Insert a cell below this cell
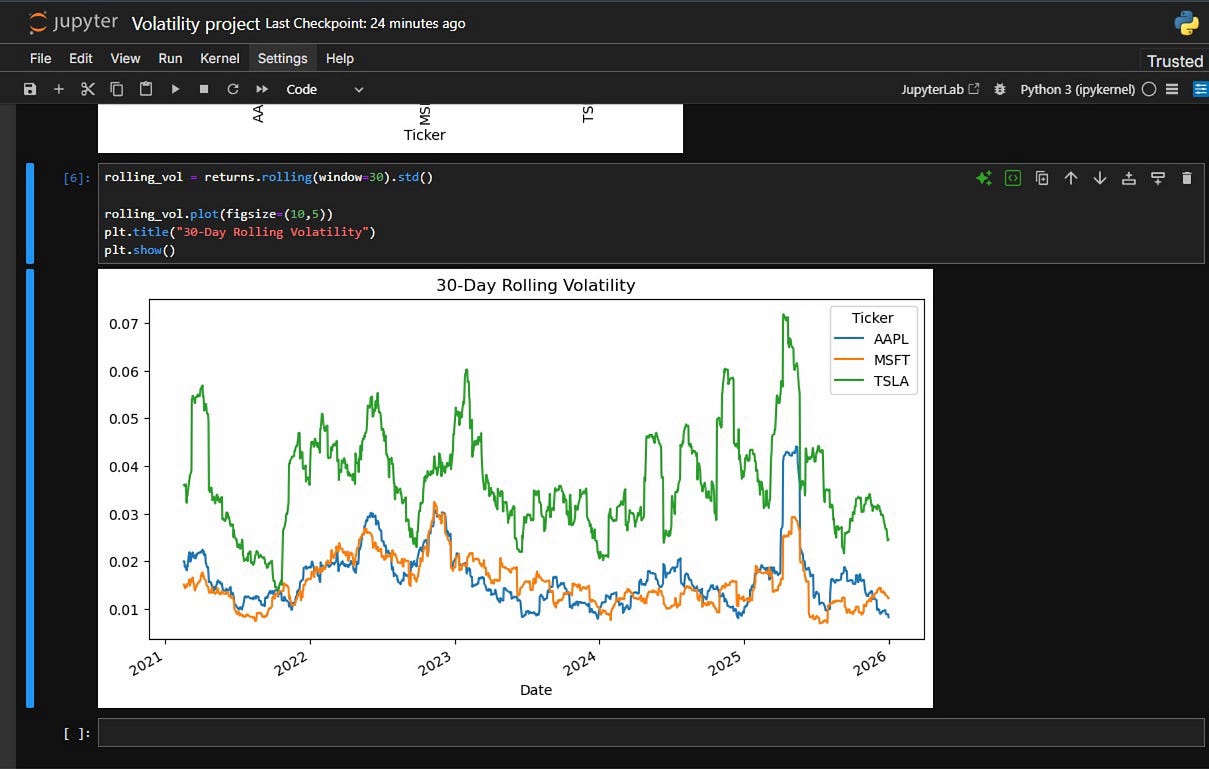Screen dimensions: 1209x769 1158,178
